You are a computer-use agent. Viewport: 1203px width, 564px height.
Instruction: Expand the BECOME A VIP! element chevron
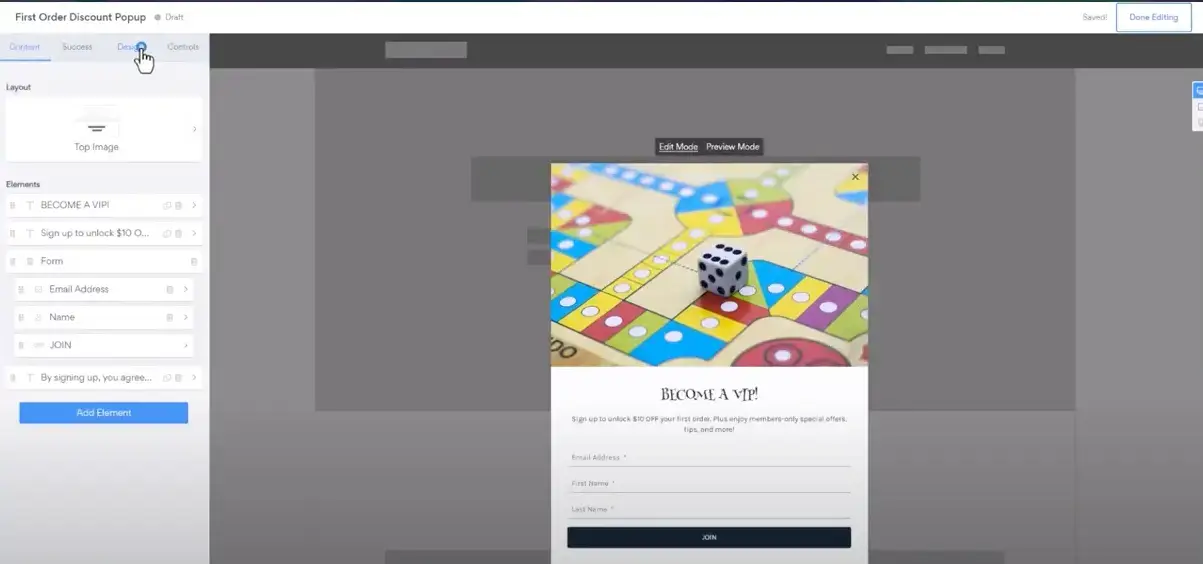coord(194,205)
